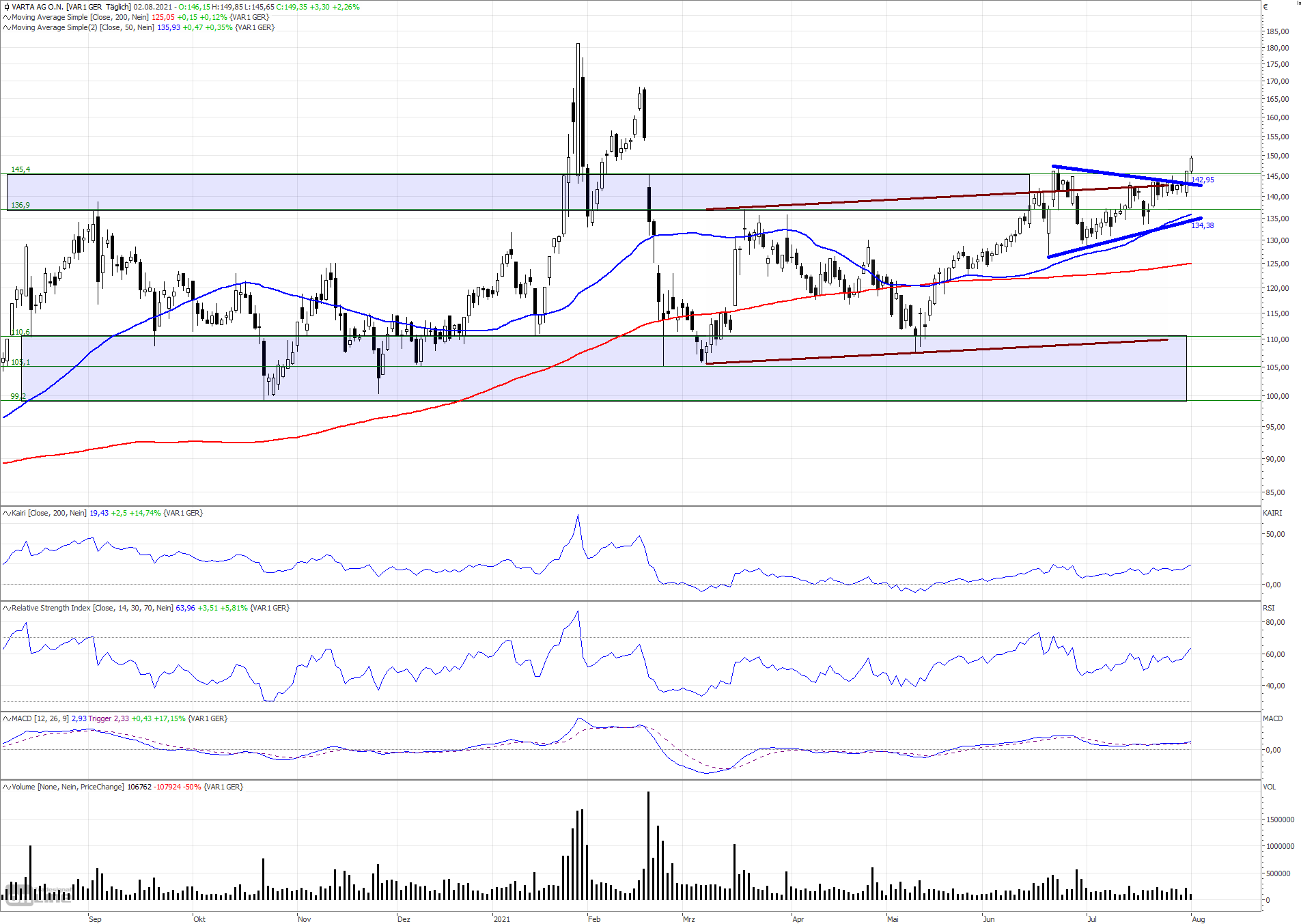This screenshot has width=1301, height=924.
Task: Click the Sep label on the time axis
Action: click(95, 919)
